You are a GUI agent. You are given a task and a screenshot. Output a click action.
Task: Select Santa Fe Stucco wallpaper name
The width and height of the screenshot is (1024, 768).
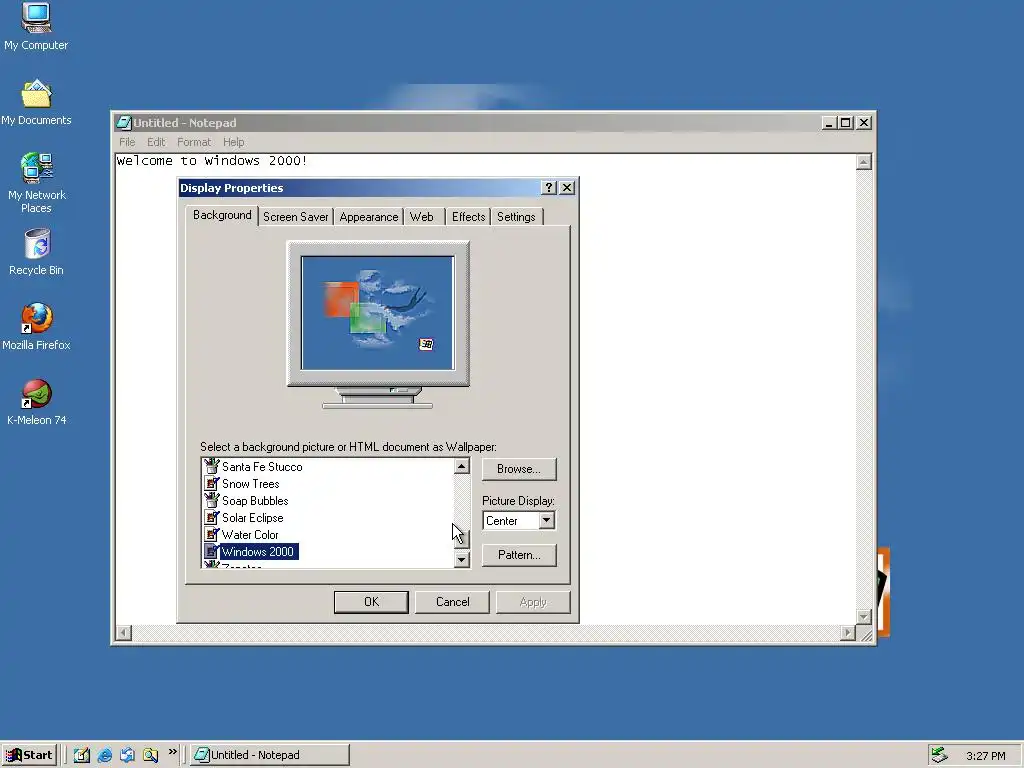(x=262, y=466)
